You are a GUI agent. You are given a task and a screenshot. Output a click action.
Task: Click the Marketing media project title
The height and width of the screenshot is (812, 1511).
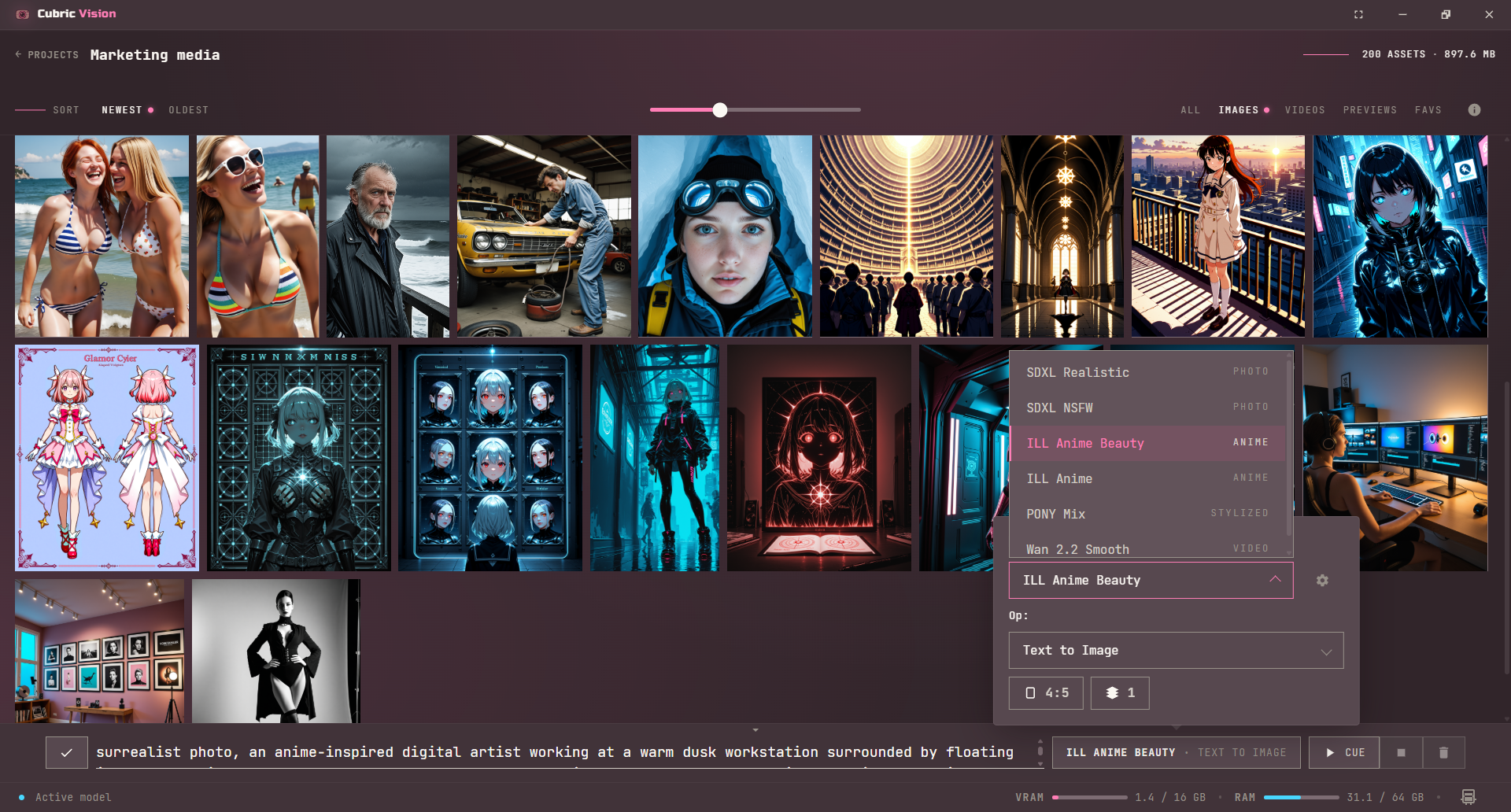(155, 55)
